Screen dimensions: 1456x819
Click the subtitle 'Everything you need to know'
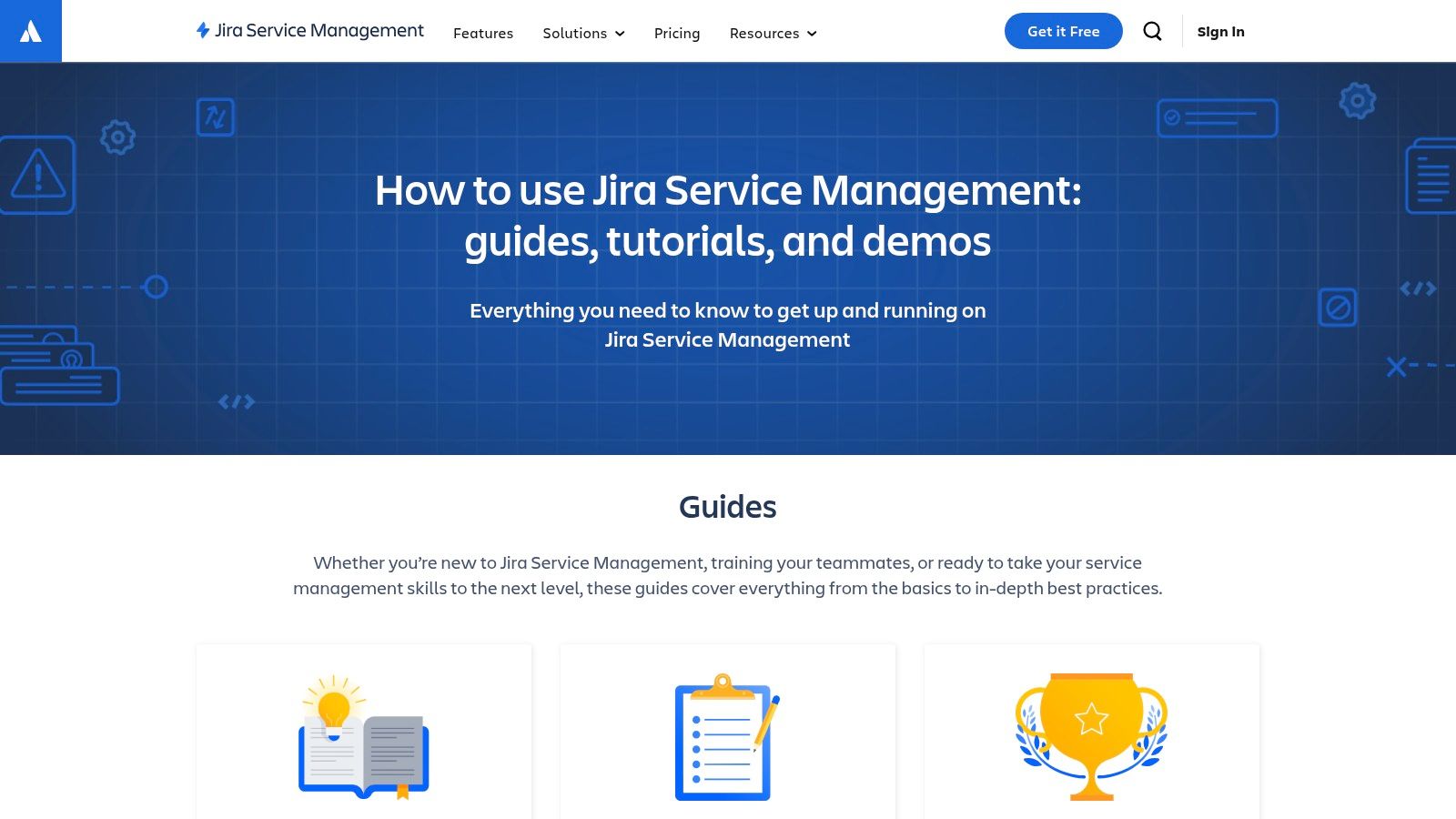point(728,325)
